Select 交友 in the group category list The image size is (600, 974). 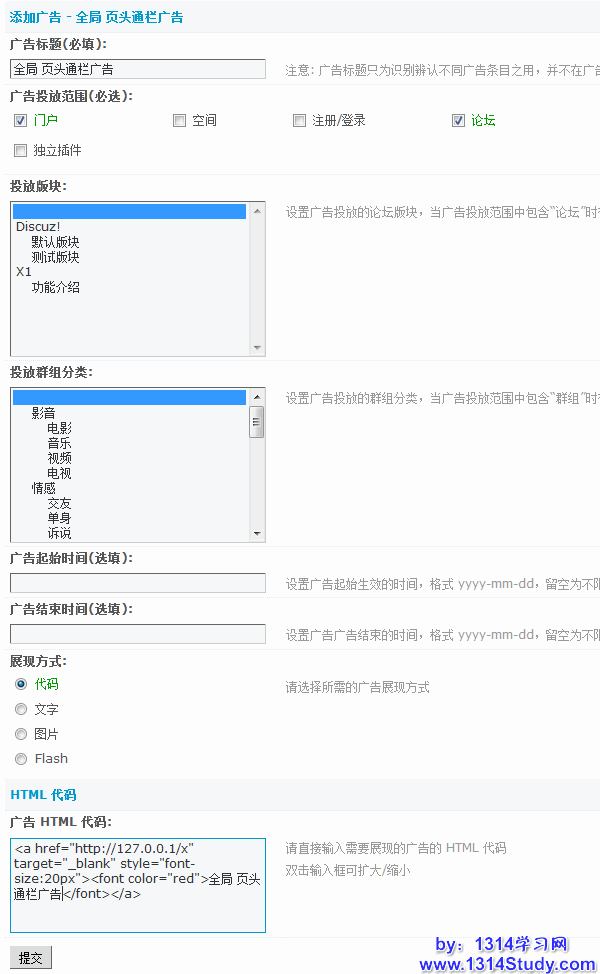click(59, 503)
